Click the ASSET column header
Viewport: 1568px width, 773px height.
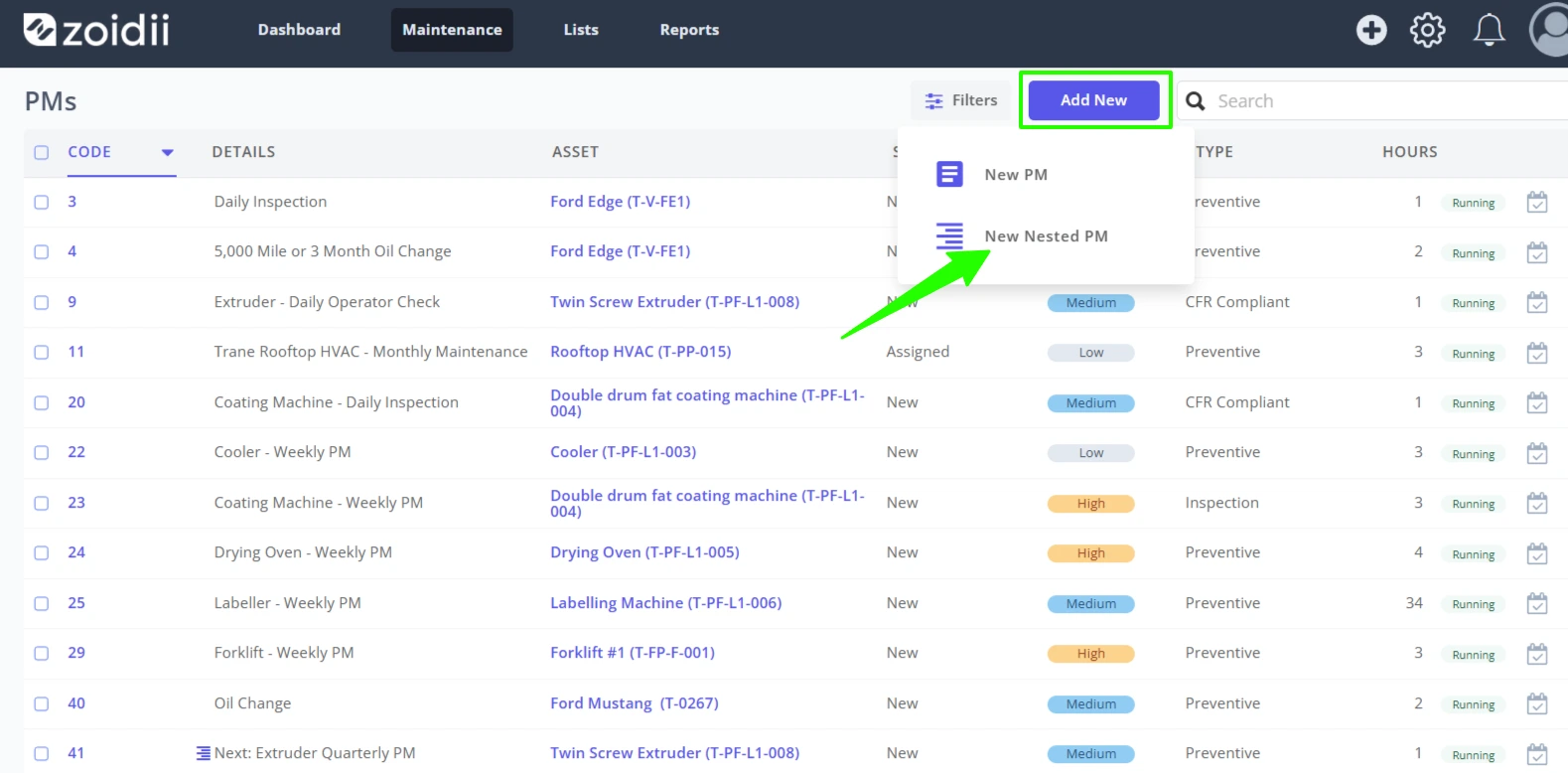(575, 152)
